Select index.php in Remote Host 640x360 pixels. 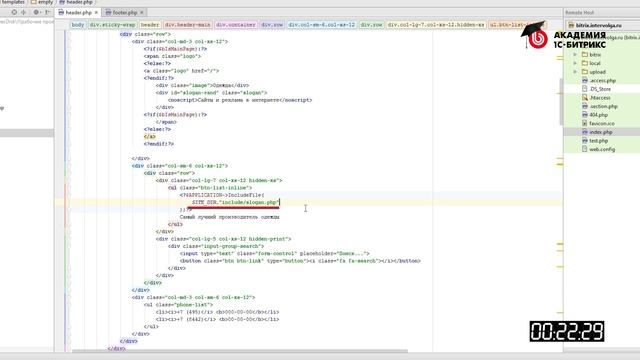[602, 132]
